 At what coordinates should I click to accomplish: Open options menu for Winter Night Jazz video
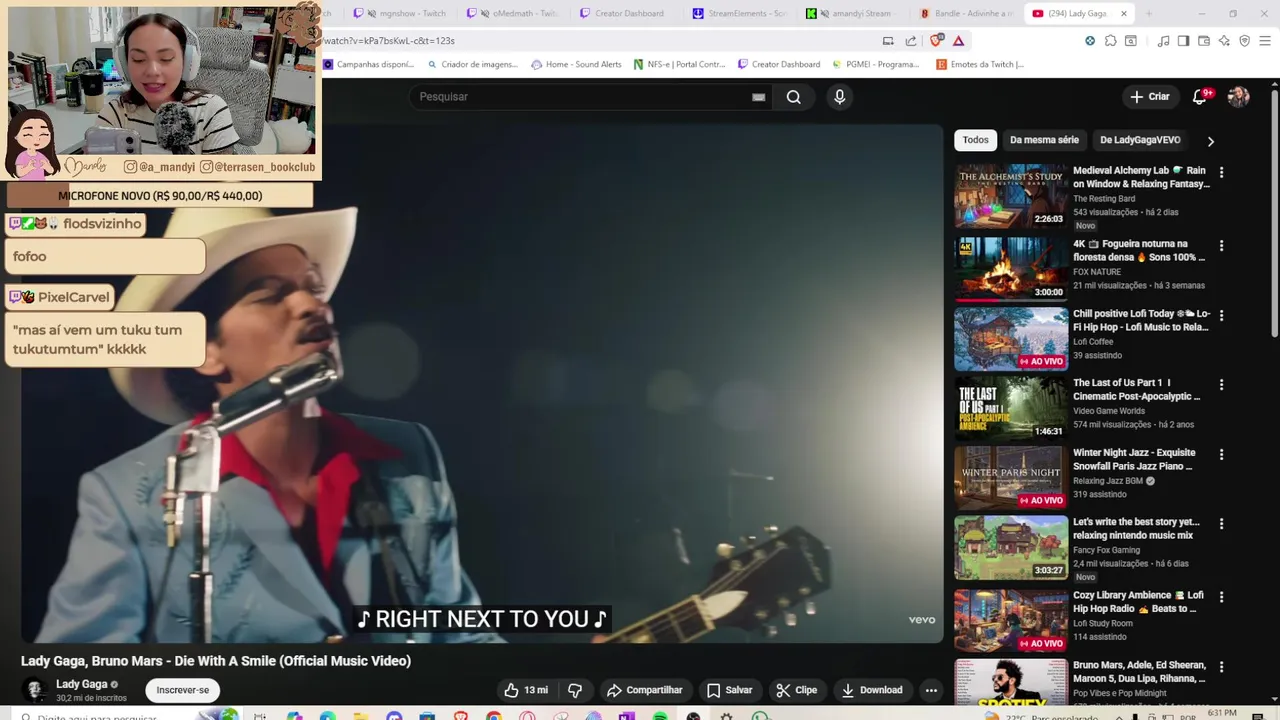click(x=1221, y=454)
